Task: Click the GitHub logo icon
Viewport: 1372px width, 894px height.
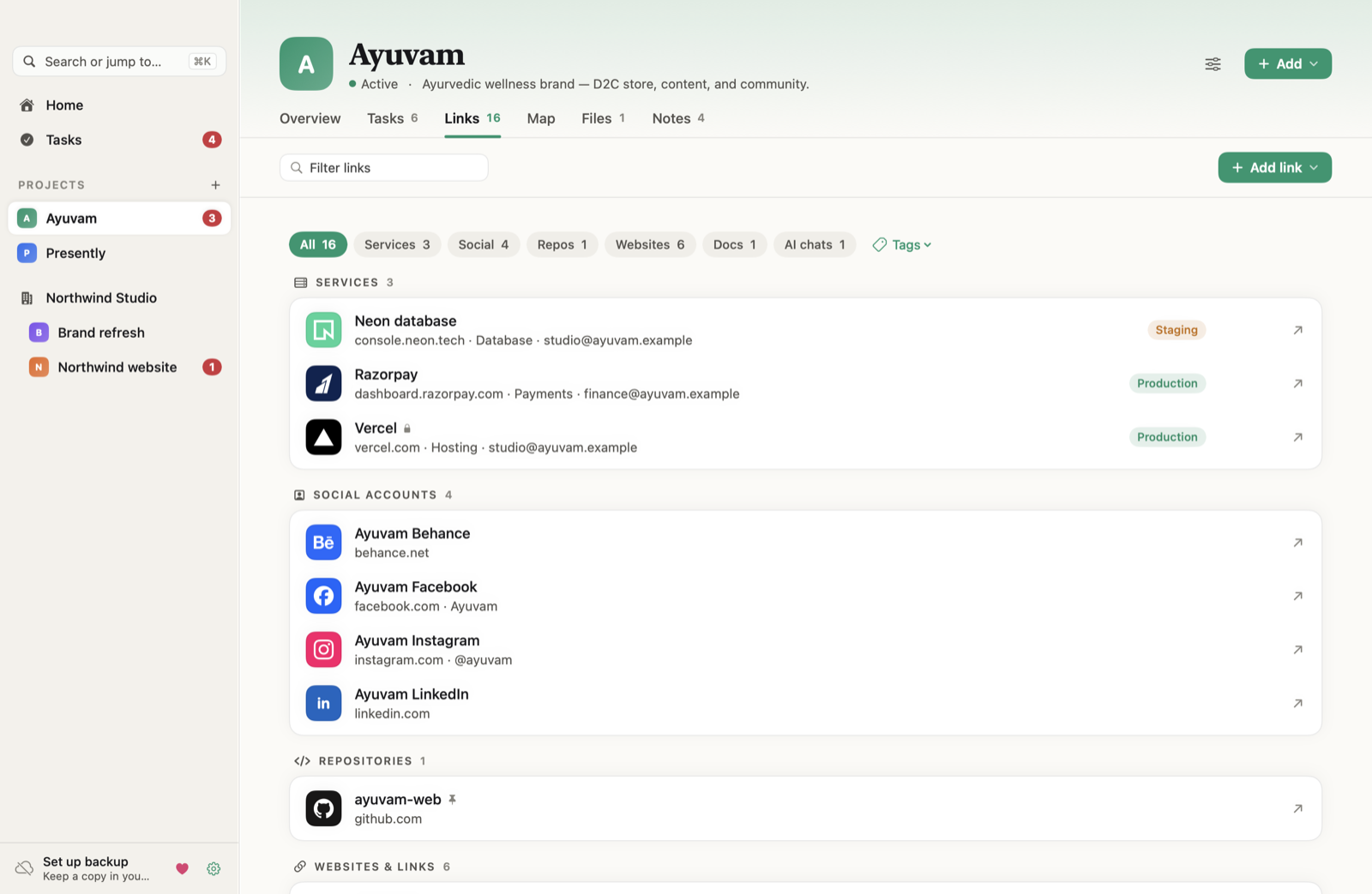Action: point(323,808)
